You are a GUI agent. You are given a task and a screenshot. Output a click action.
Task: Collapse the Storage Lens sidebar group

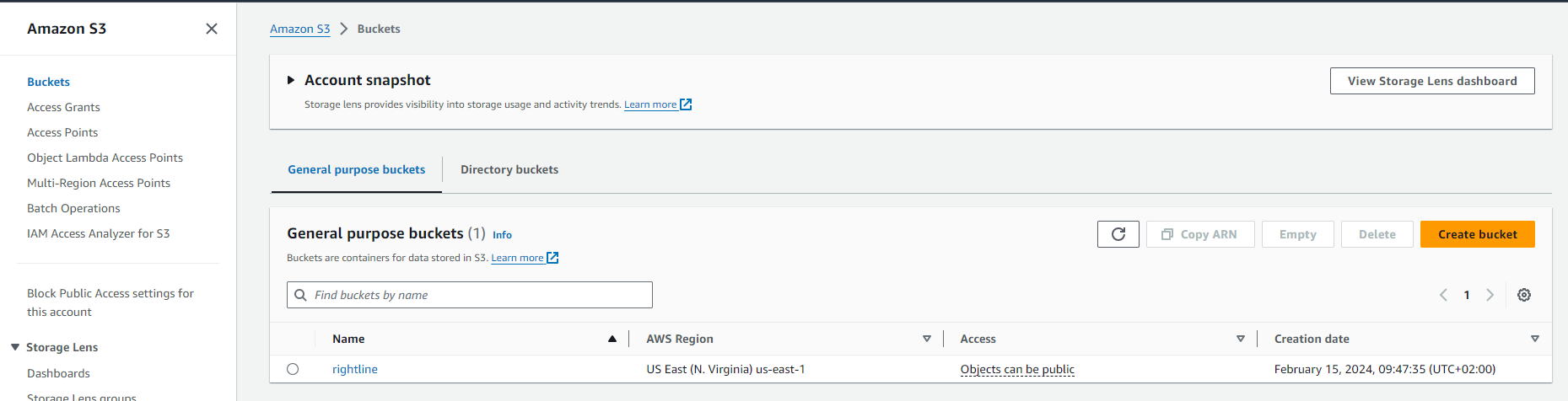[x=15, y=347]
